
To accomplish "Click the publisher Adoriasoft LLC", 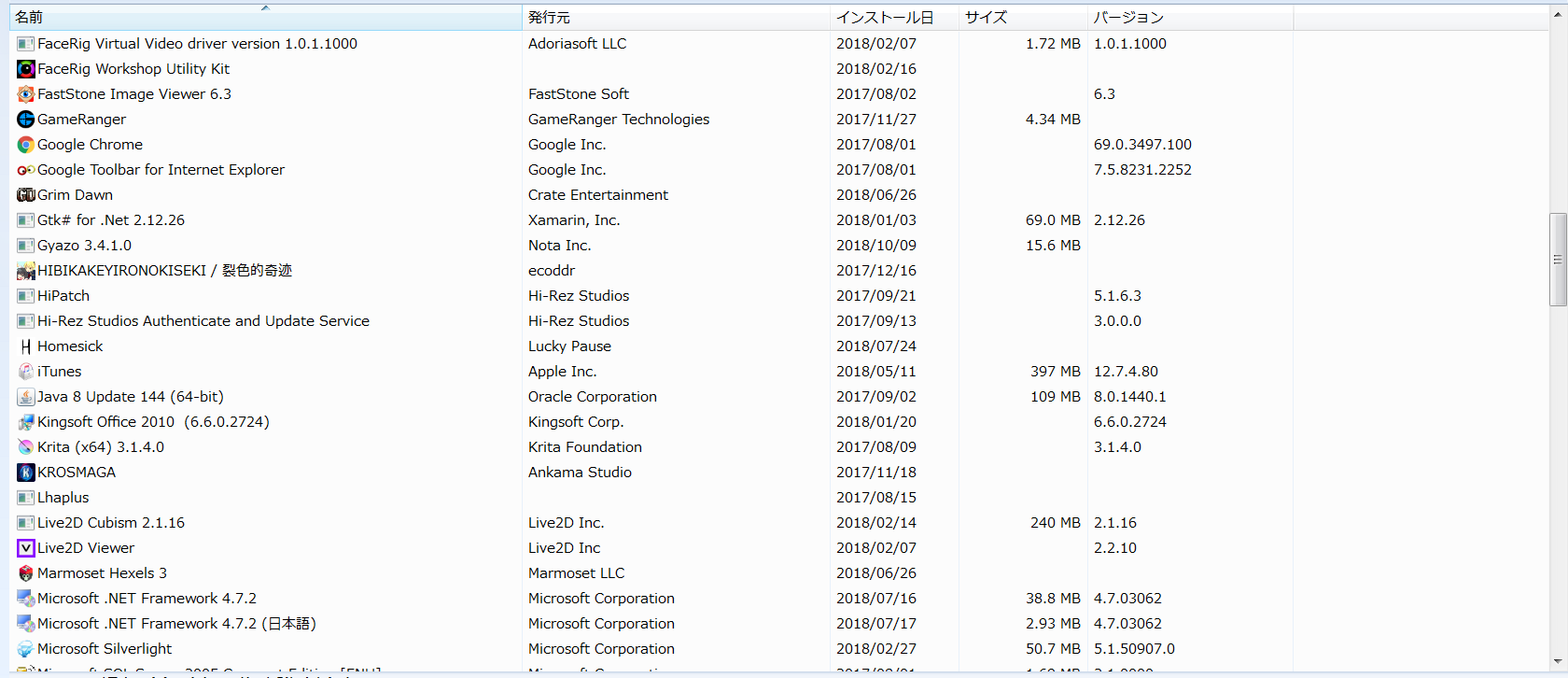I will click(577, 44).
